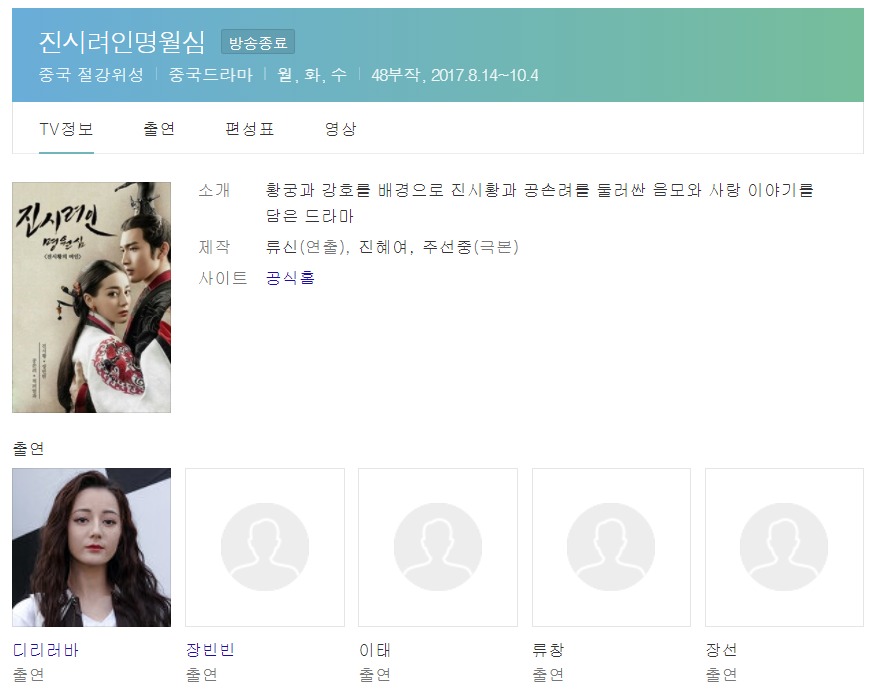
Task: Click the 류창 cast name
Action: coord(548,650)
